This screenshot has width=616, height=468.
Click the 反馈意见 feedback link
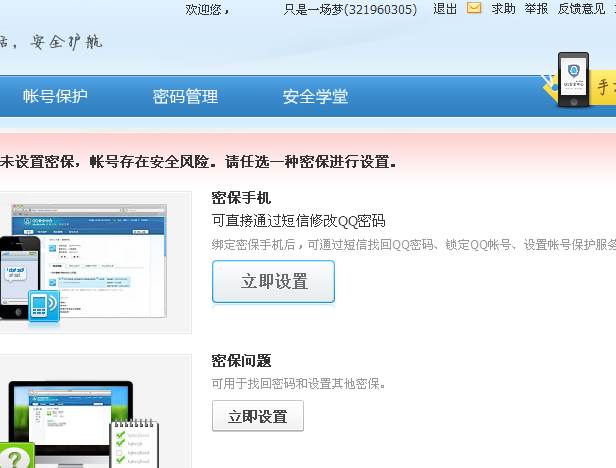pos(581,9)
